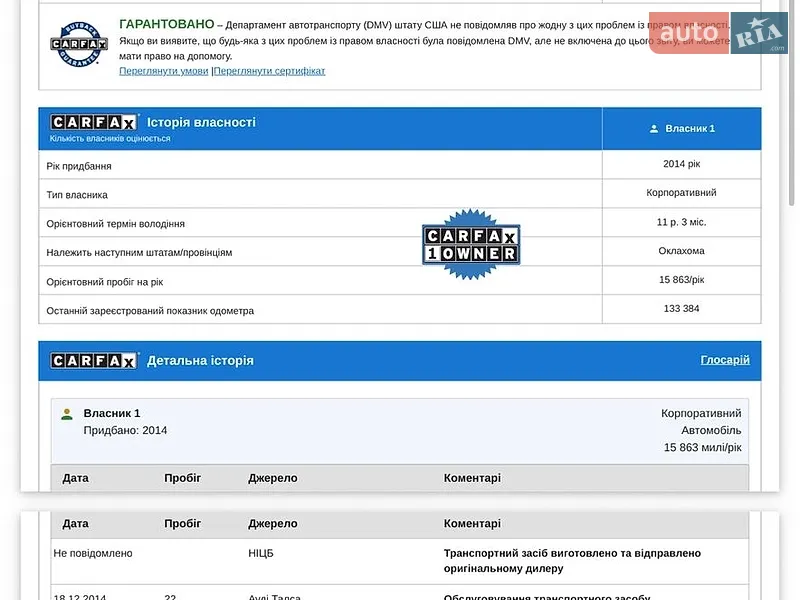The height and width of the screenshot is (600, 800).
Task: Click the page vertical scrollbar
Action: 792,102
